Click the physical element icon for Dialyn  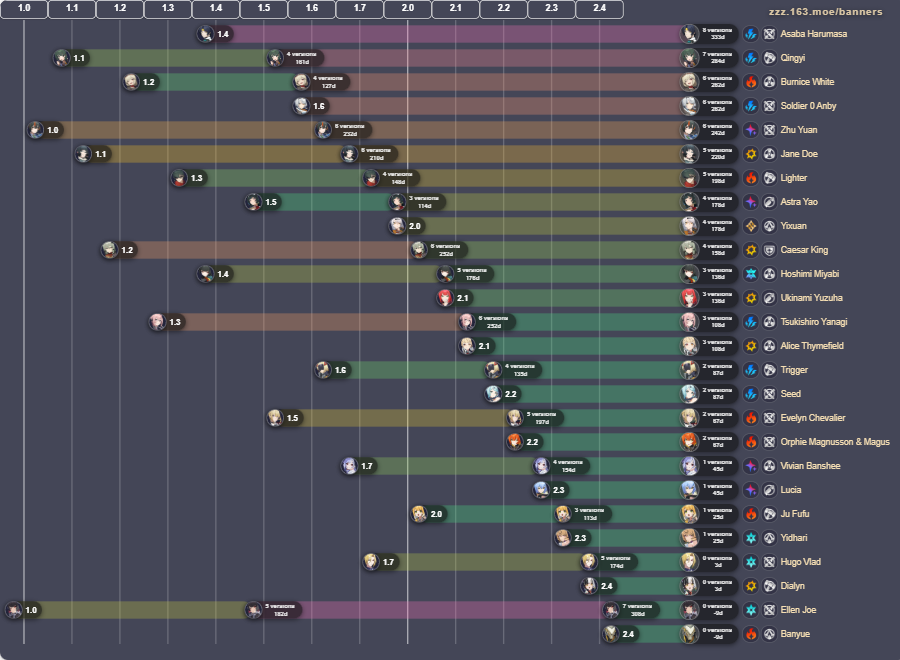coord(751,586)
